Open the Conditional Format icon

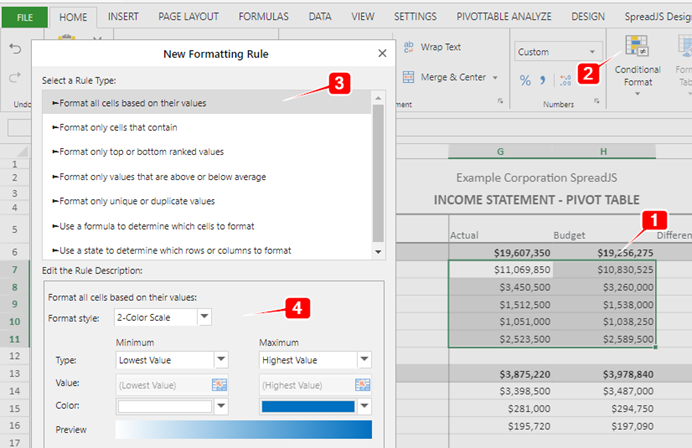pos(637,46)
